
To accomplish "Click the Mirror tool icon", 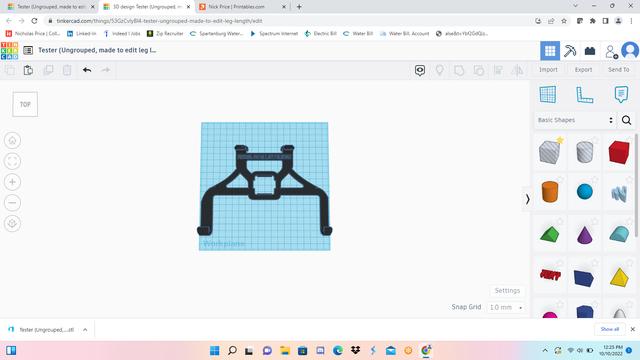I will [x=517, y=70].
